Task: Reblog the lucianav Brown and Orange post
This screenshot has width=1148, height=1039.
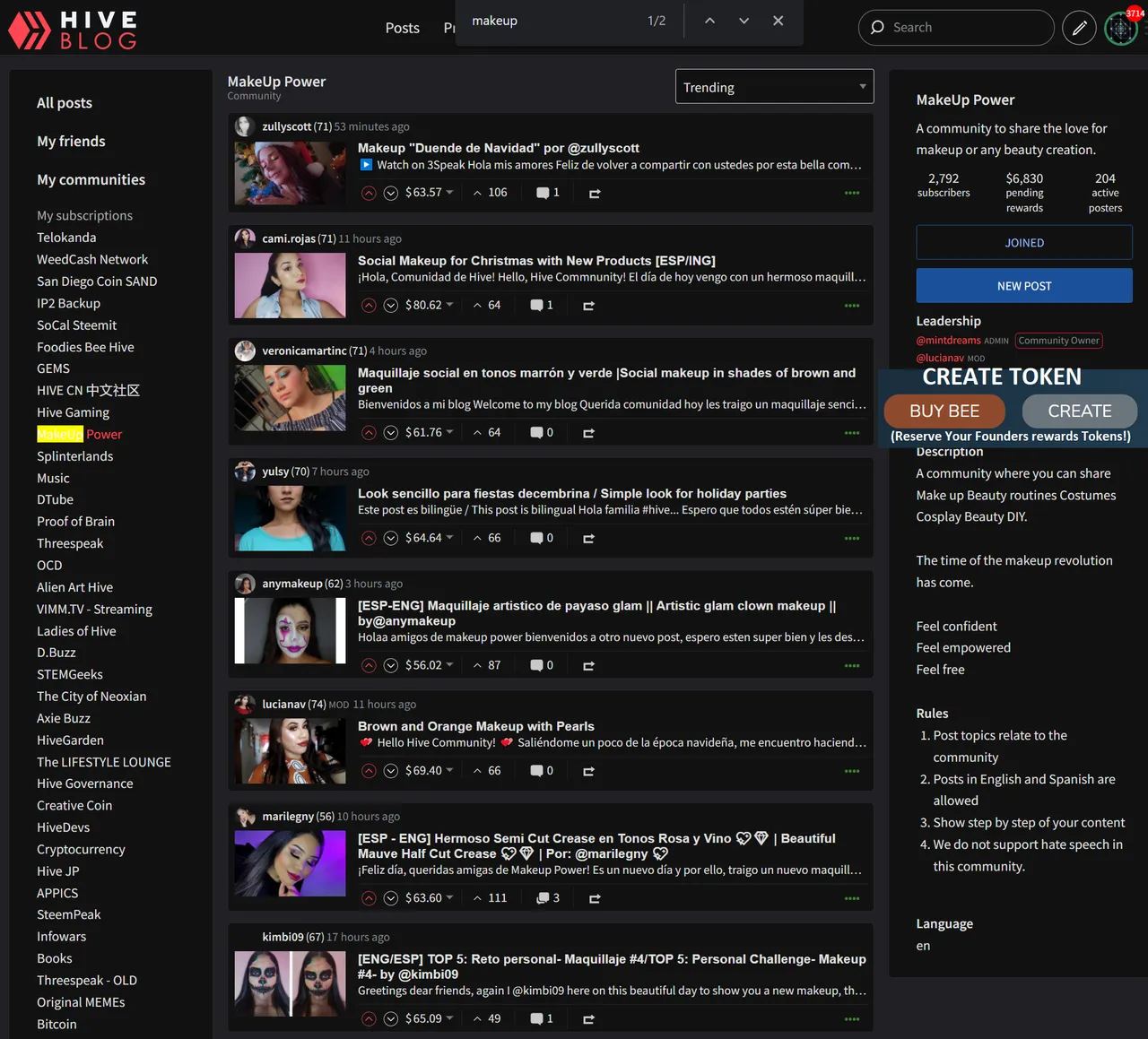Action: [x=588, y=771]
